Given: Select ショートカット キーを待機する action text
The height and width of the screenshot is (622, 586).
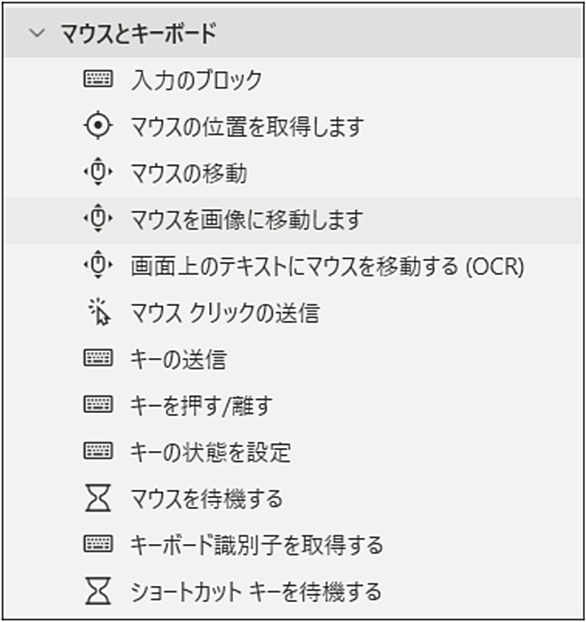Looking at the screenshot, I should tap(256, 591).
